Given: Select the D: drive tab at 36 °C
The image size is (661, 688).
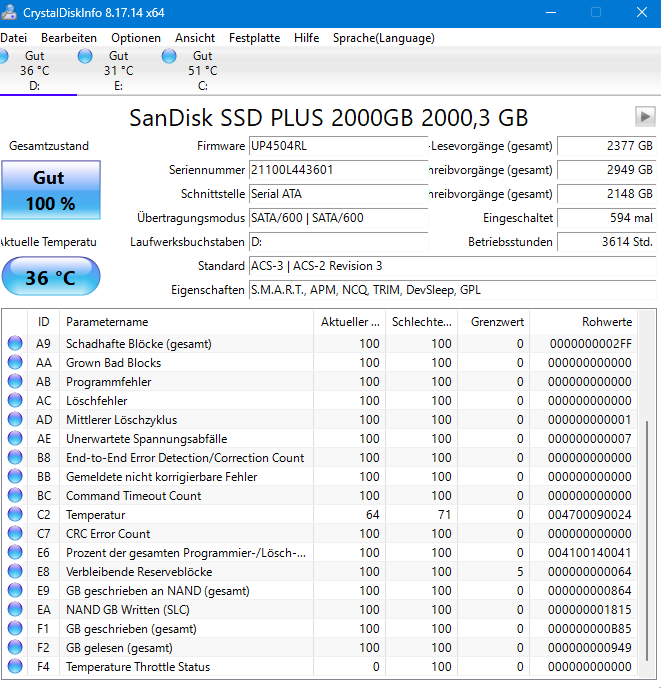Looking at the screenshot, I should coord(35,71).
